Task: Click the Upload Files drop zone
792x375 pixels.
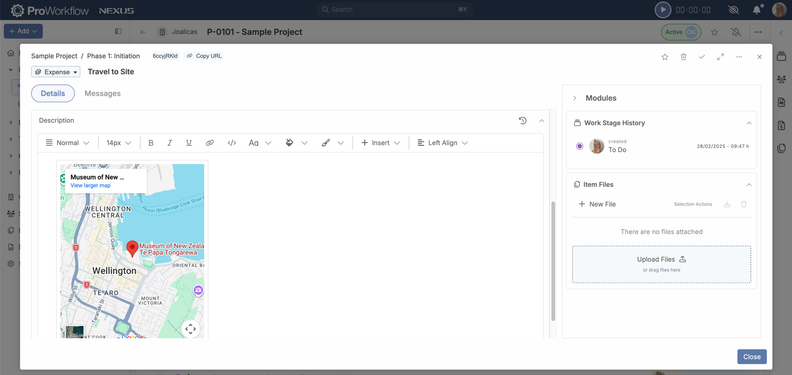Action: pos(661,264)
